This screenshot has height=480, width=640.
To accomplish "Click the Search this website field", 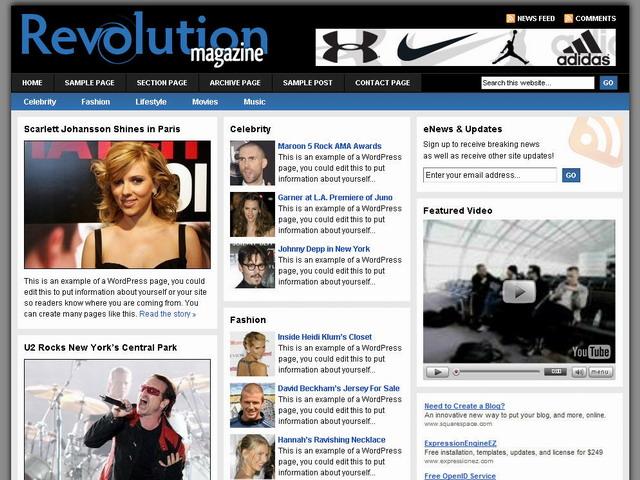I will (537, 83).
